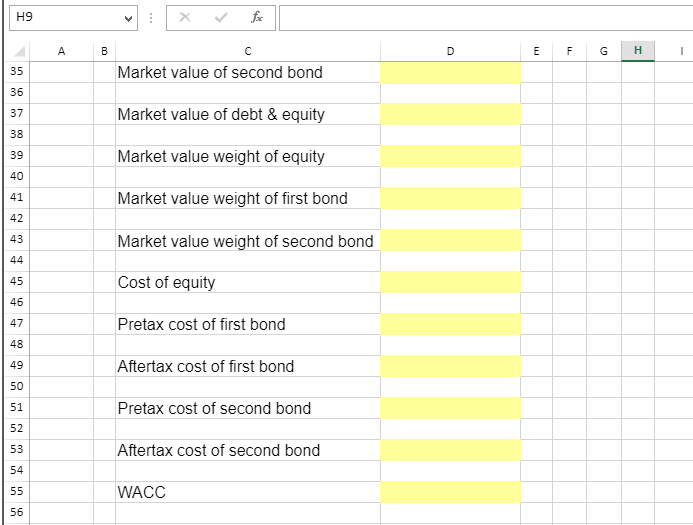This screenshot has width=693, height=525.
Task: Click 'Pretax cost of second bond' cell
Action: (248, 408)
